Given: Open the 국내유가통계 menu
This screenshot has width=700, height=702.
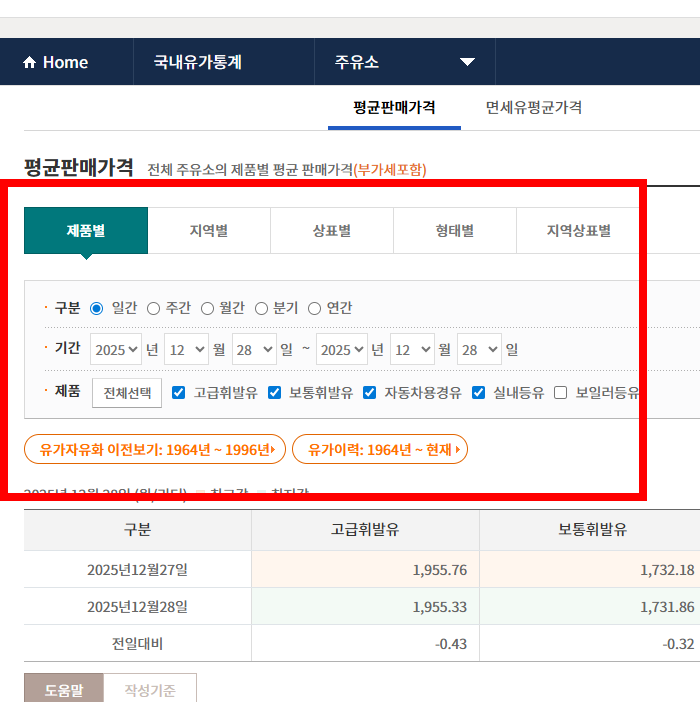Looking at the screenshot, I should click(x=197, y=62).
